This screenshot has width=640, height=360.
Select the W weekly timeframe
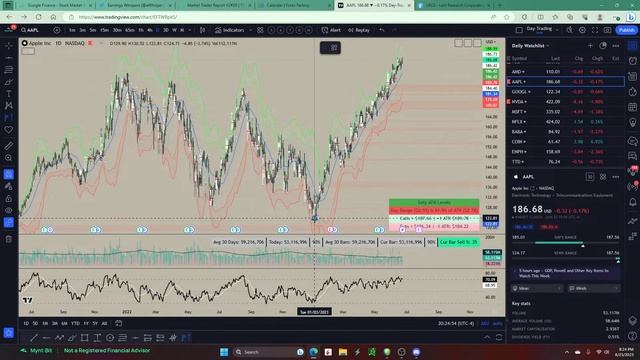174,30
